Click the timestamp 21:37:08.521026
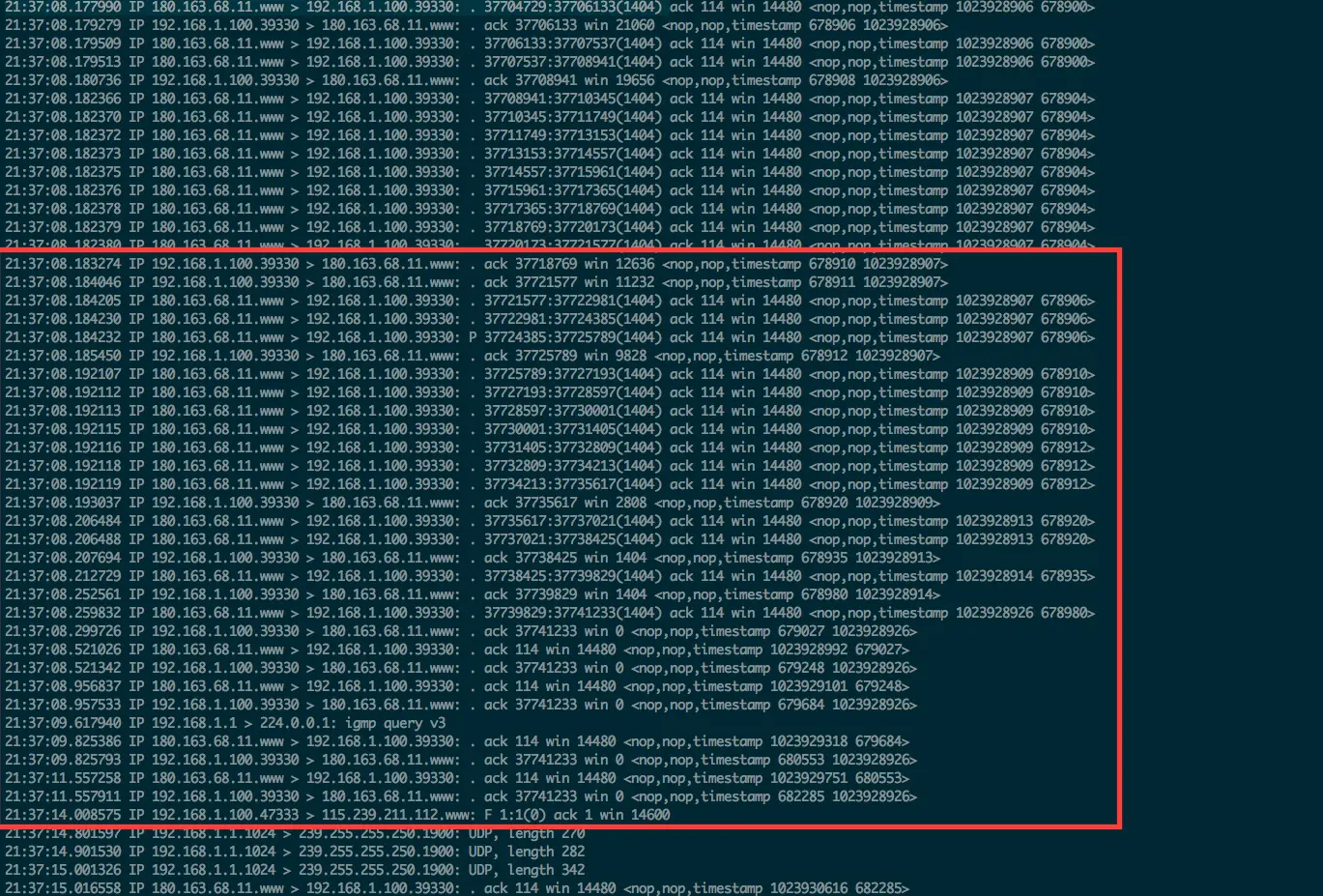Image resolution: width=1323 pixels, height=896 pixels. [63, 650]
